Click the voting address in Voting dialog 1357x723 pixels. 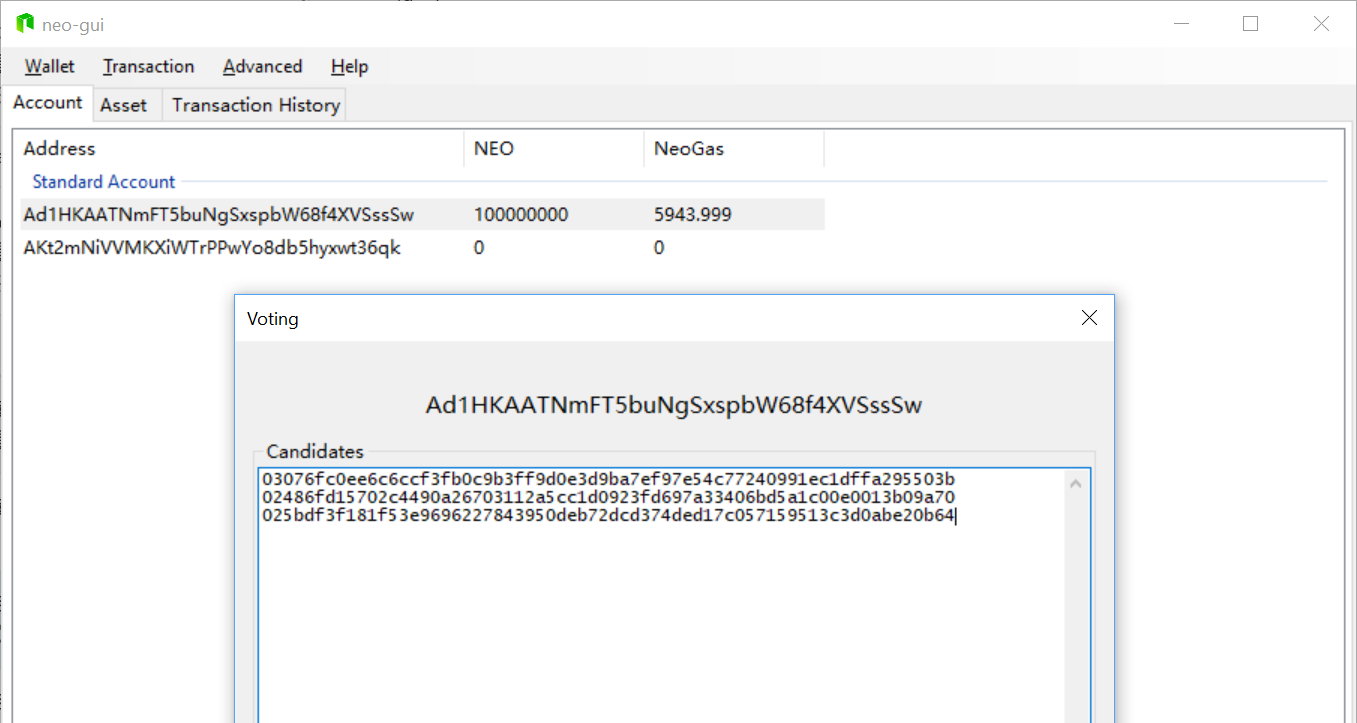tap(674, 405)
